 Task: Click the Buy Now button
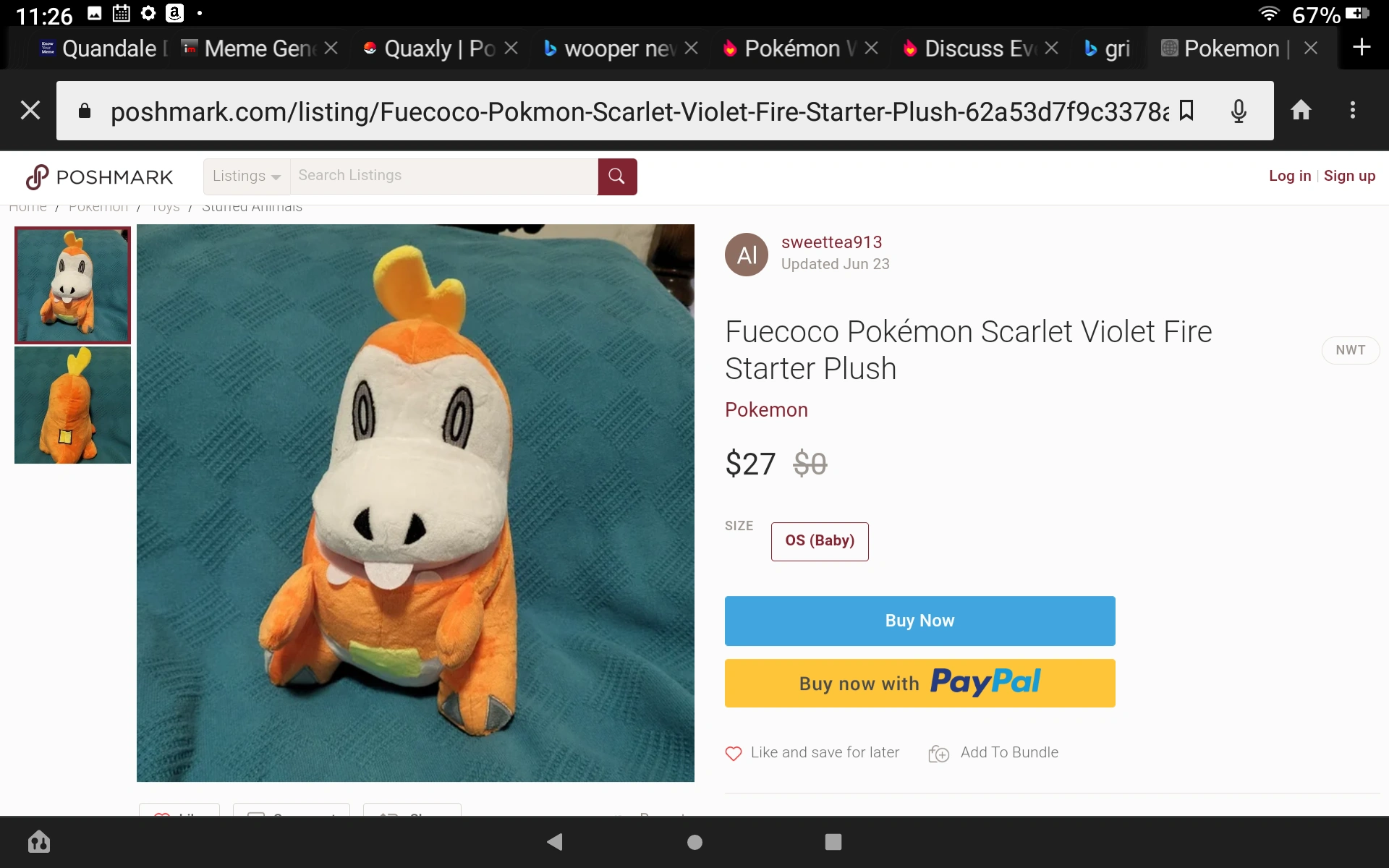coord(919,620)
